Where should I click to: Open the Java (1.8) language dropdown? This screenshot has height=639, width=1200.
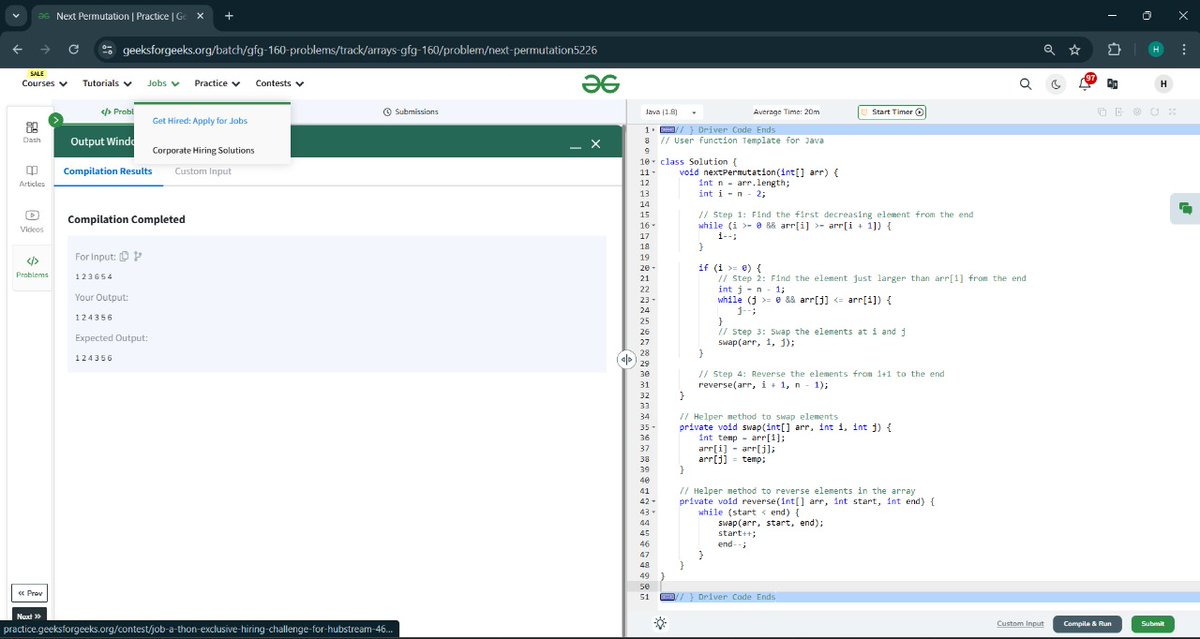tap(670, 112)
